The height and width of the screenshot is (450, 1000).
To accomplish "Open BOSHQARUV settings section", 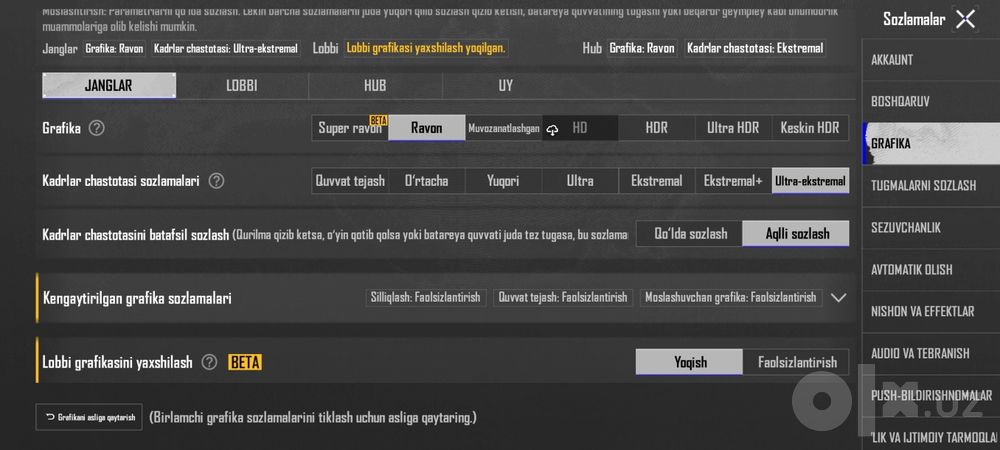I will point(931,101).
